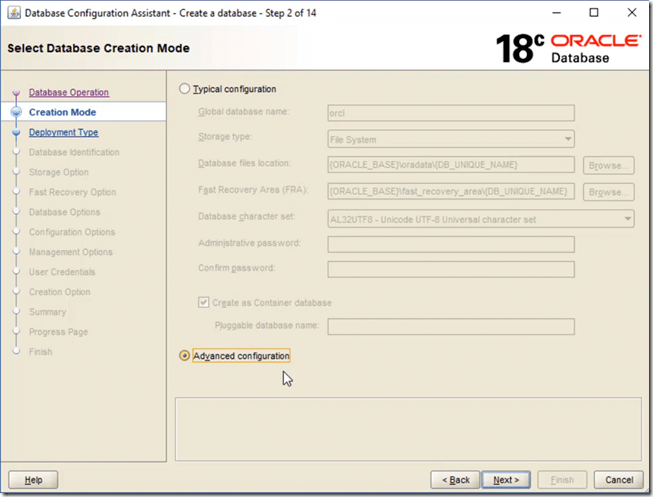Click the Database Operation step bullet icon
Viewport: 653px width, 497px height.
click(15, 93)
